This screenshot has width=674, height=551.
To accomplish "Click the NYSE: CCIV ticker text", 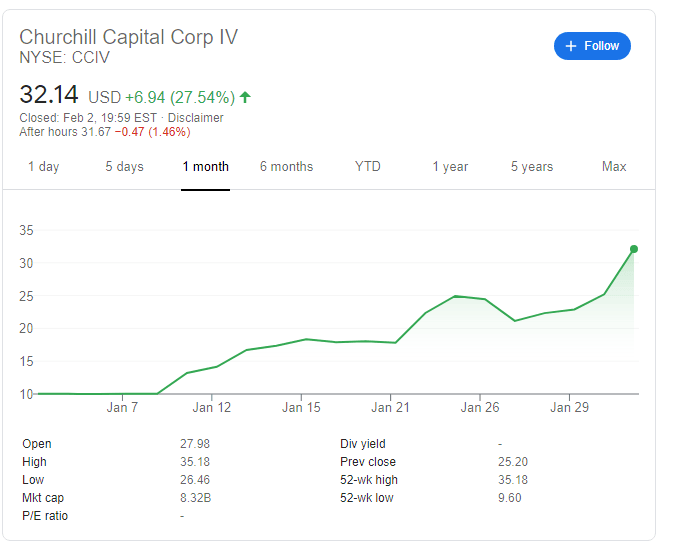I will click(x=65, y=58).
